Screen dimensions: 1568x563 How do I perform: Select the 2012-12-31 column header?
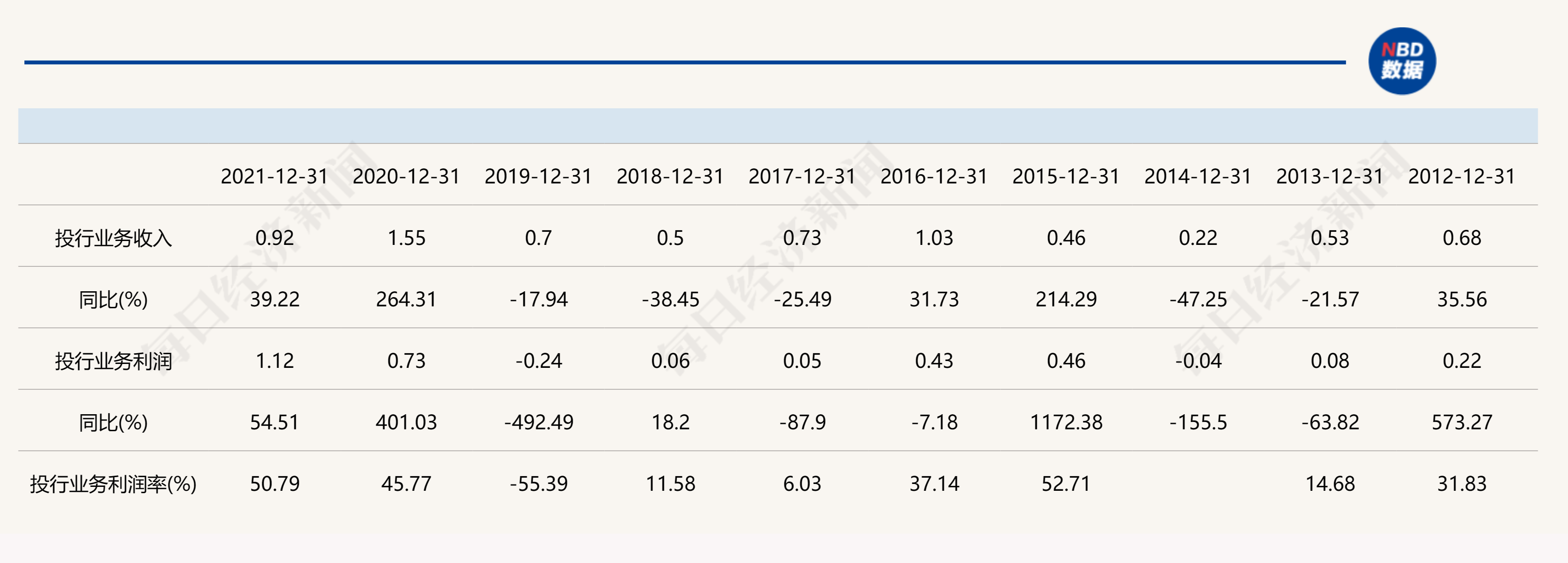click(x=1462, y=177)
